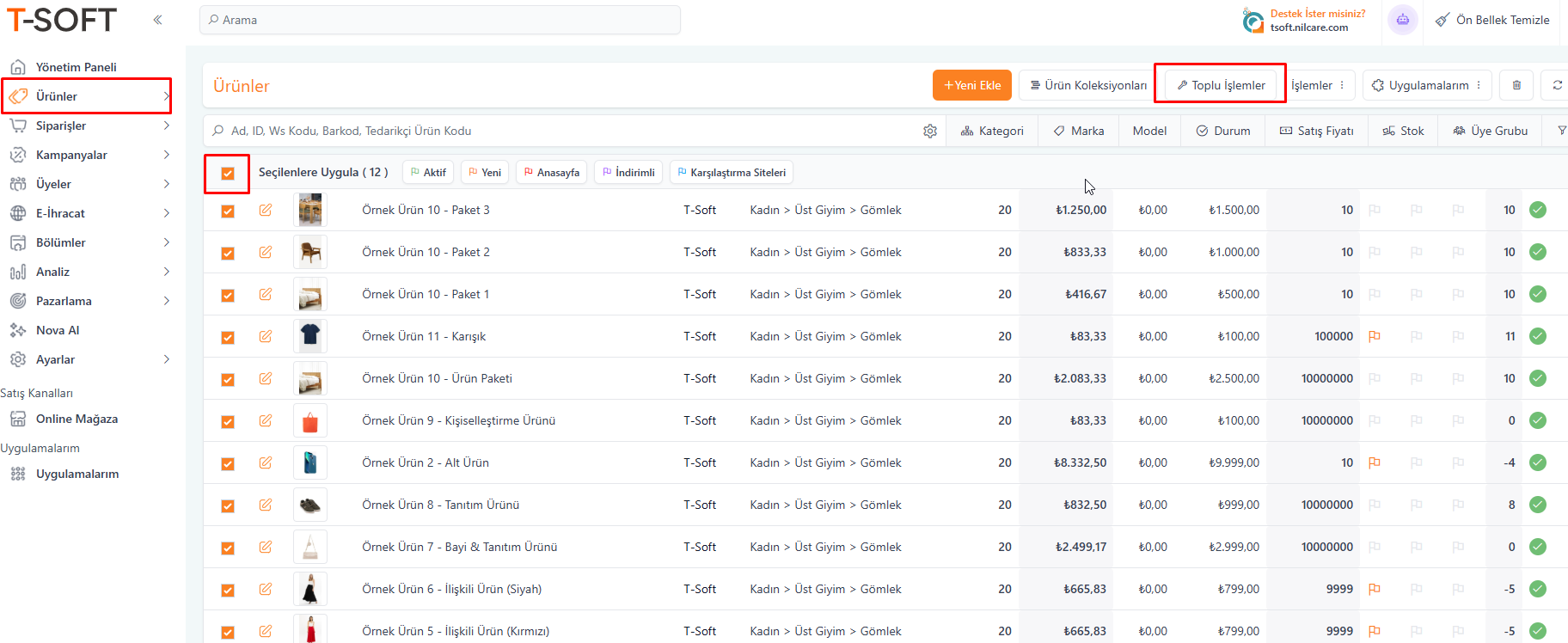Click the Toplu İşlemler button
The image size is (1568, 643).
click(1221, 85)
